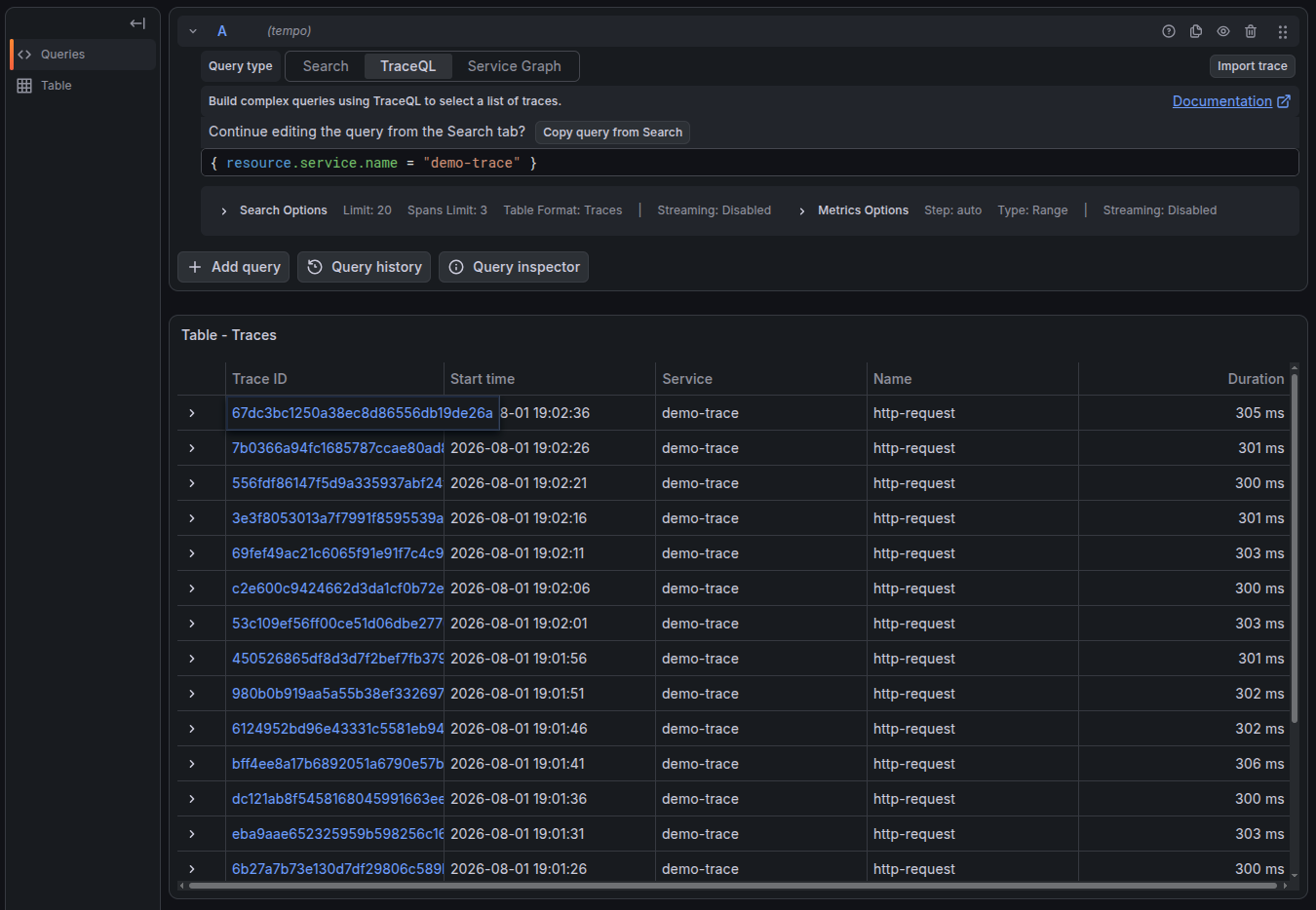
Task: Click the Table Format: Traces option
Action: click(562, 210)
